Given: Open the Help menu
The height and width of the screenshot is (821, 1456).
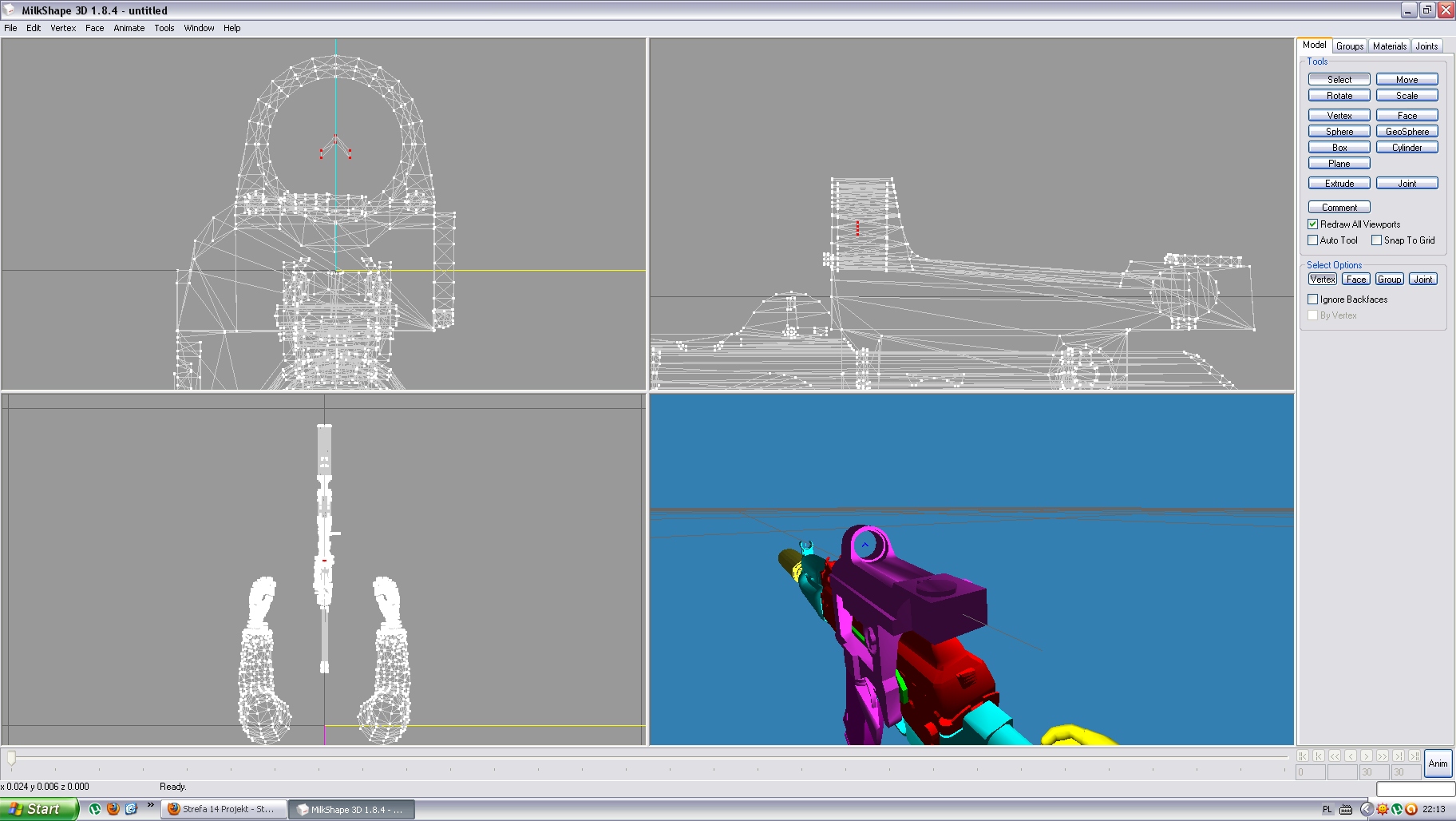Looking at the screenshot, I should click(x=231, y=28).
